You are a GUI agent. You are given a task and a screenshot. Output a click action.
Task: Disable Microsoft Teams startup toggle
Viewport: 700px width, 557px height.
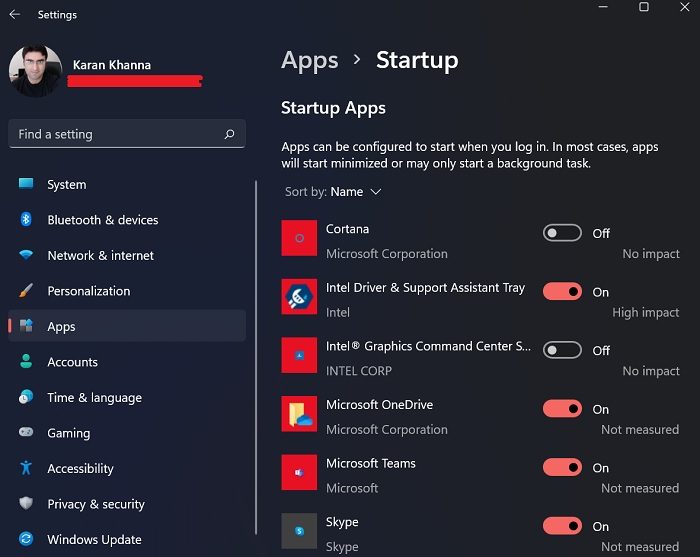(x=562, y=467)
